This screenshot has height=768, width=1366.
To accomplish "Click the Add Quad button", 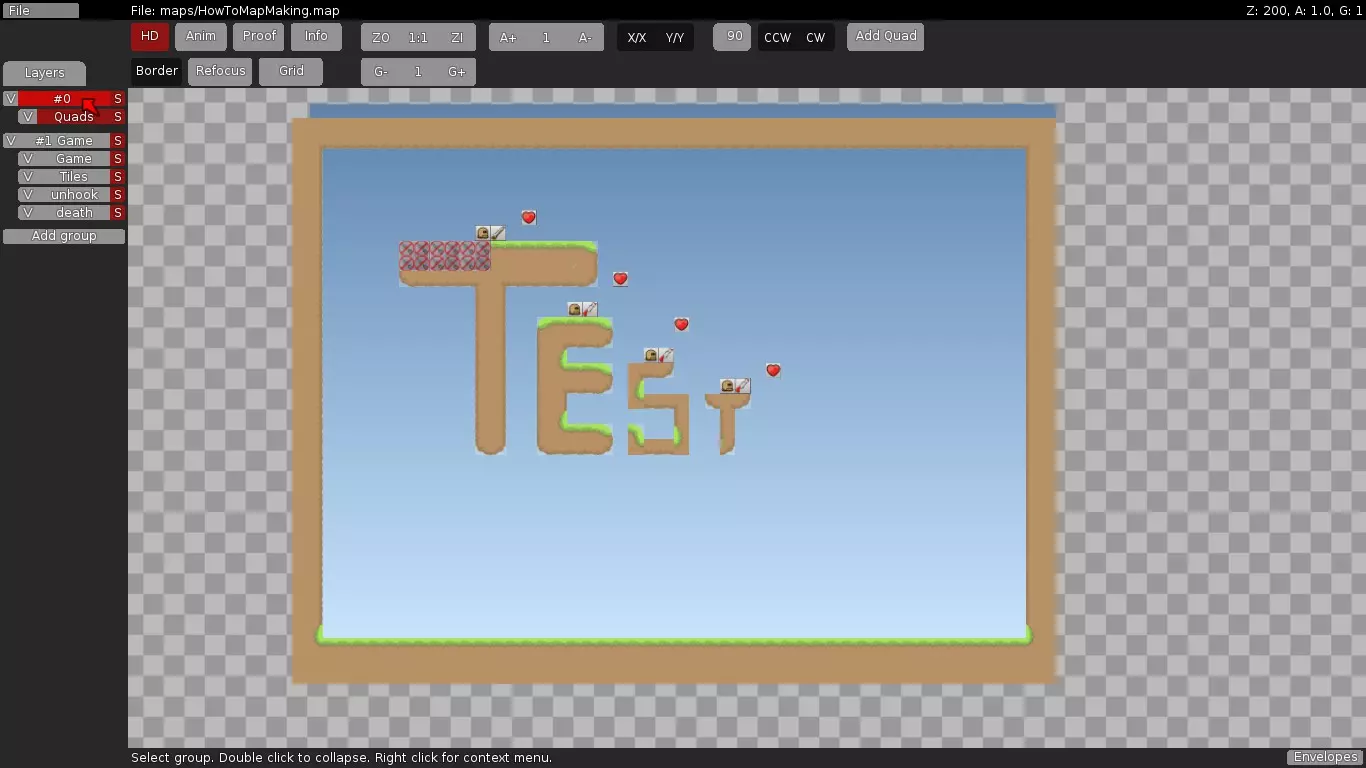I will (x=885, y=37).
